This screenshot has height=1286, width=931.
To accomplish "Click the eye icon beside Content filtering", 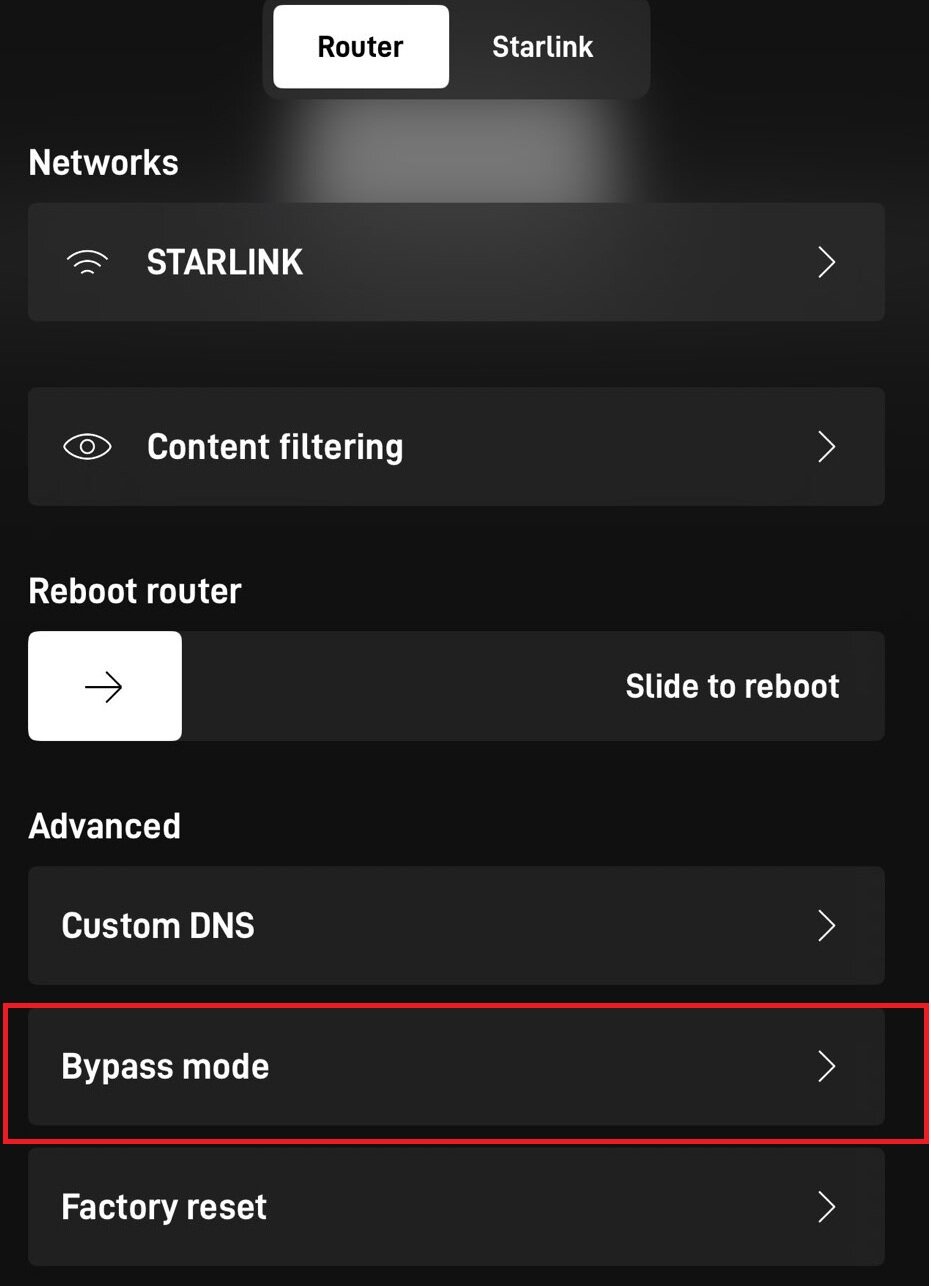I will coord(88,447).
